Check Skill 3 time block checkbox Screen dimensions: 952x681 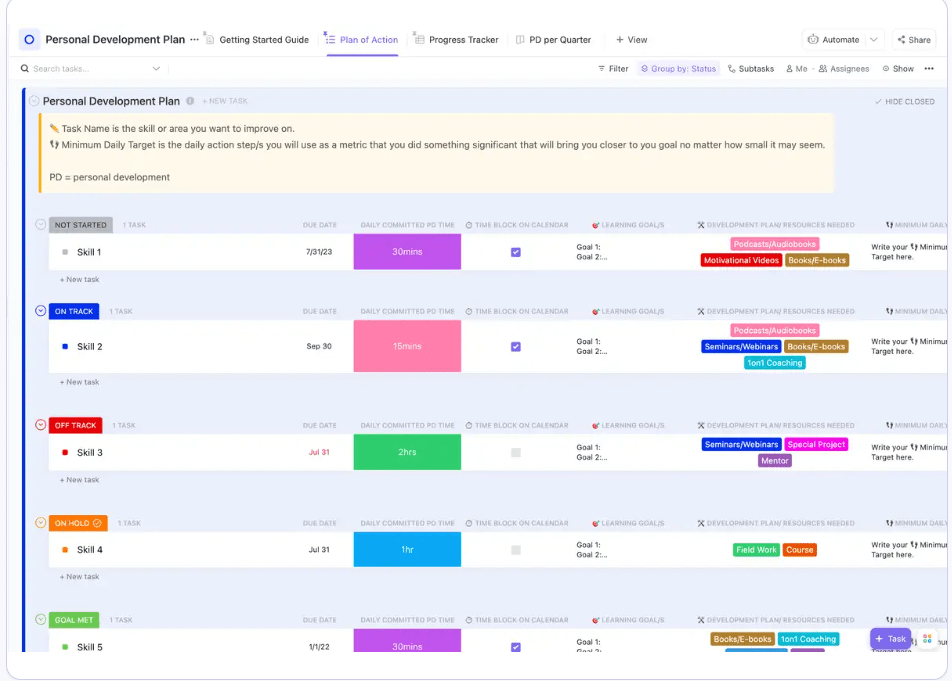[x=515, y=452]
